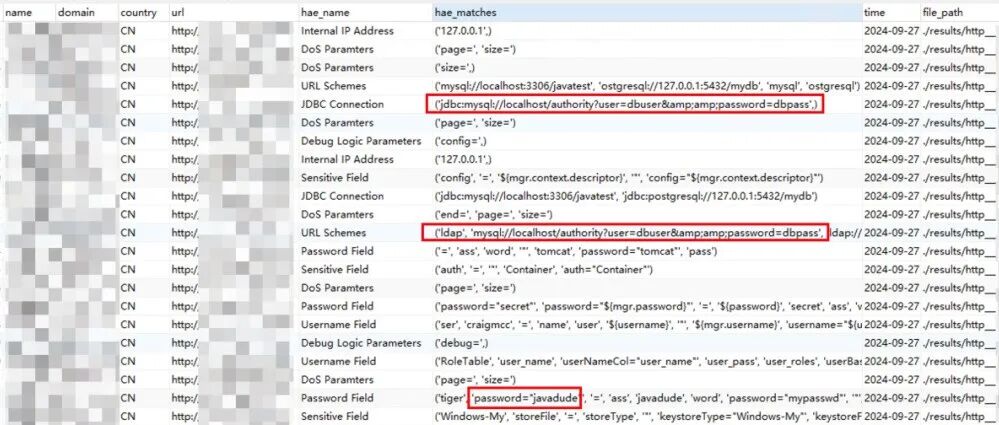The height and width of the screenshot is (425, 999).
Task: Select Debug Logic Parameters cell for 'debug='
Action: click(x=364, y=343)
